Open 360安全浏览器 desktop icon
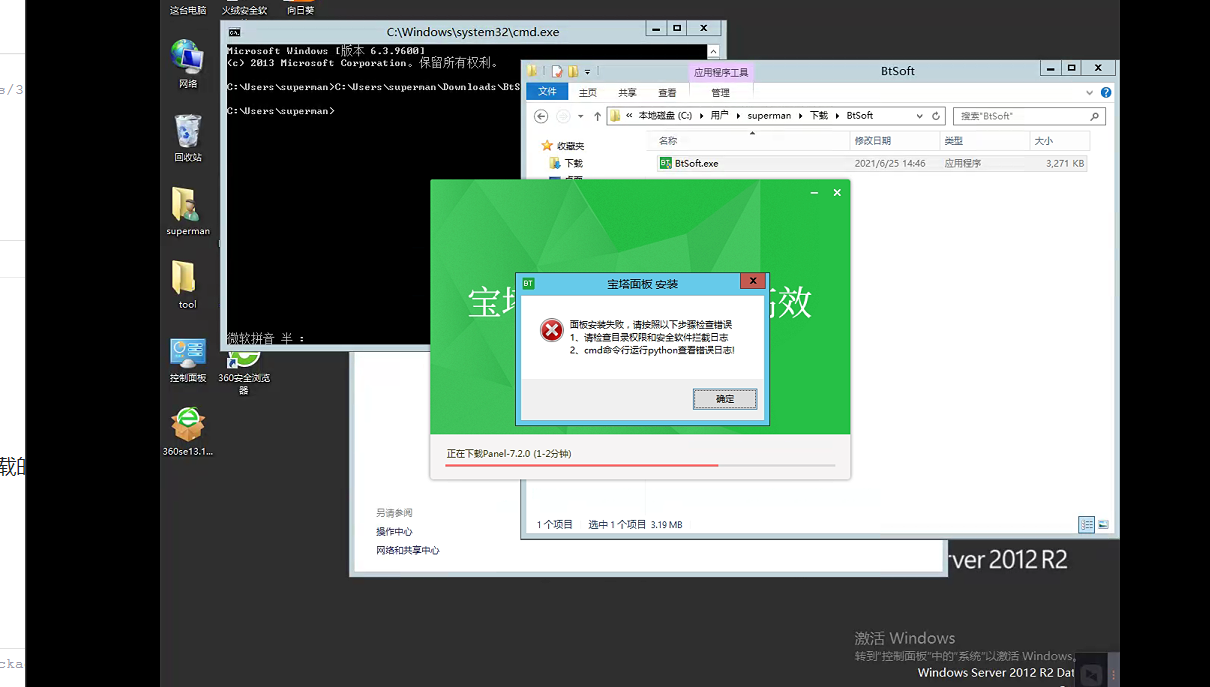Screen dimensions: 1210x687 (x=244, y=372)
